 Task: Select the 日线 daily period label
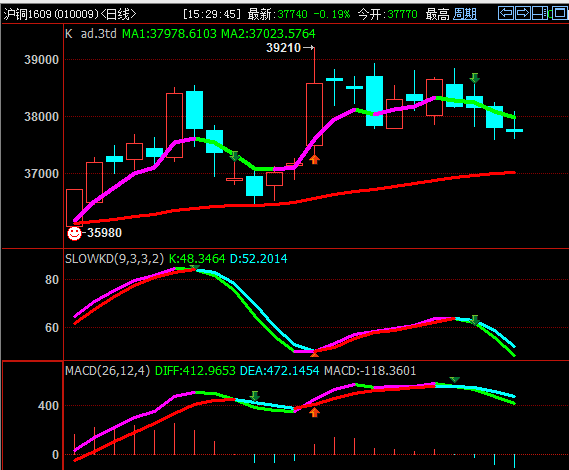tap(118, 14)
